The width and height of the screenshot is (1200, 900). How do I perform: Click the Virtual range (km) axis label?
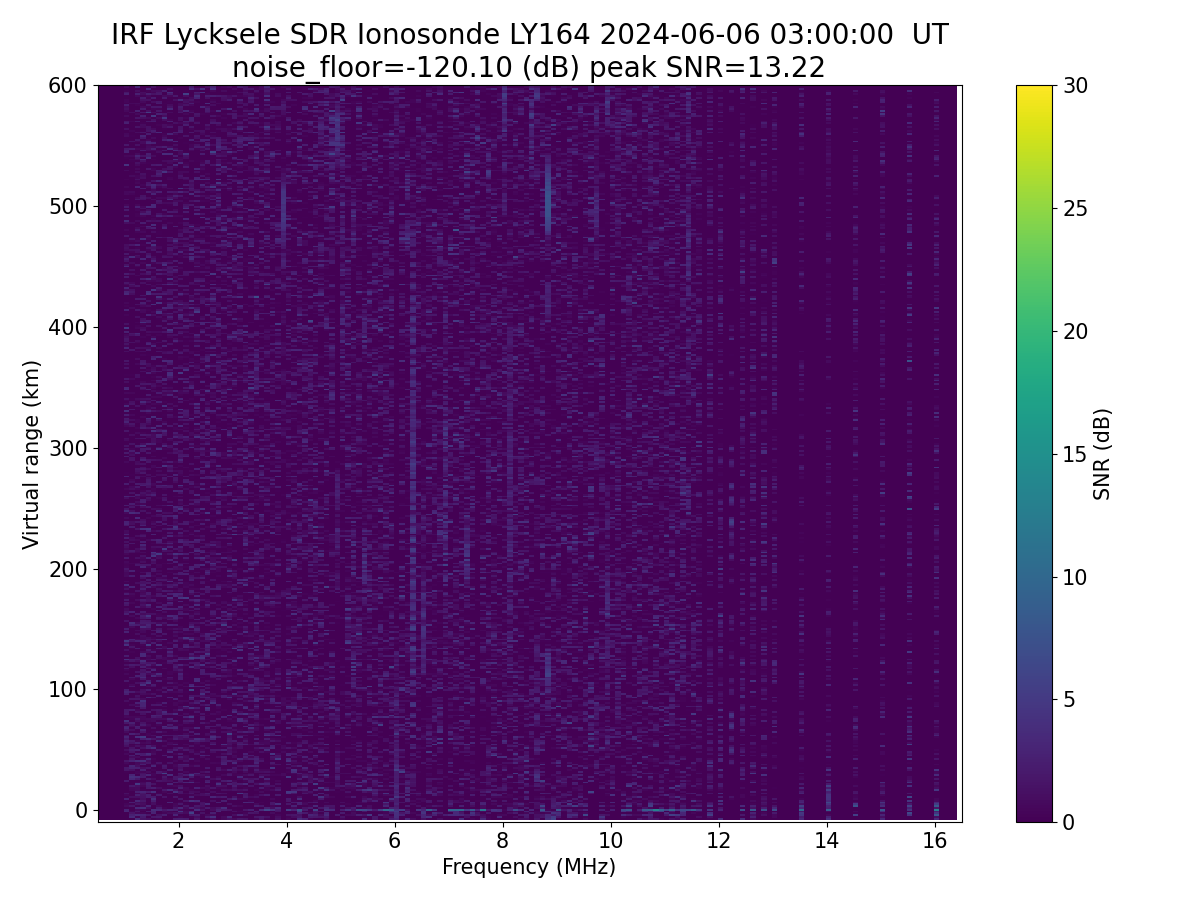tap(32, 454)
